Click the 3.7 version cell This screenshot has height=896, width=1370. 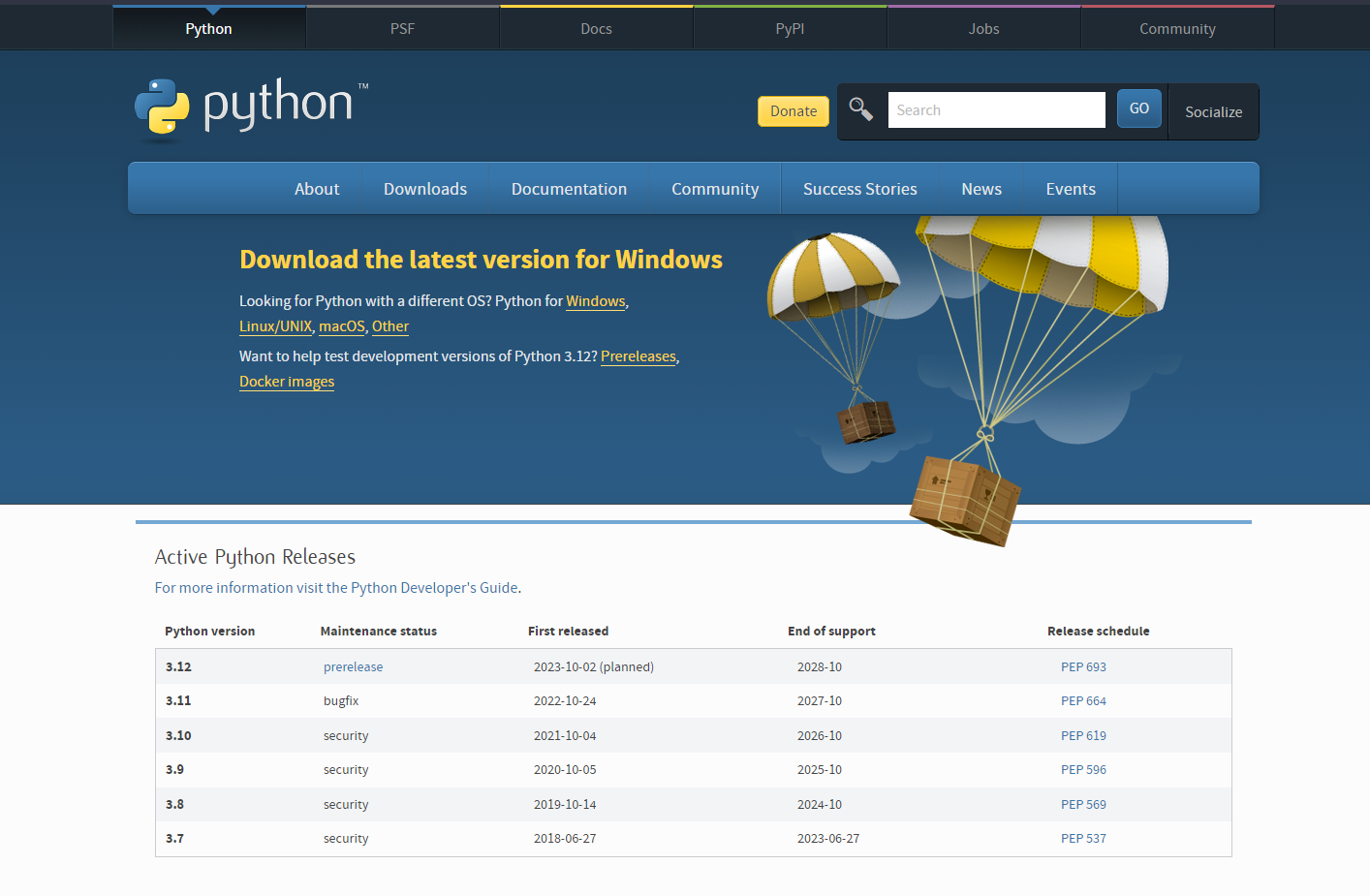click(174, 839)
